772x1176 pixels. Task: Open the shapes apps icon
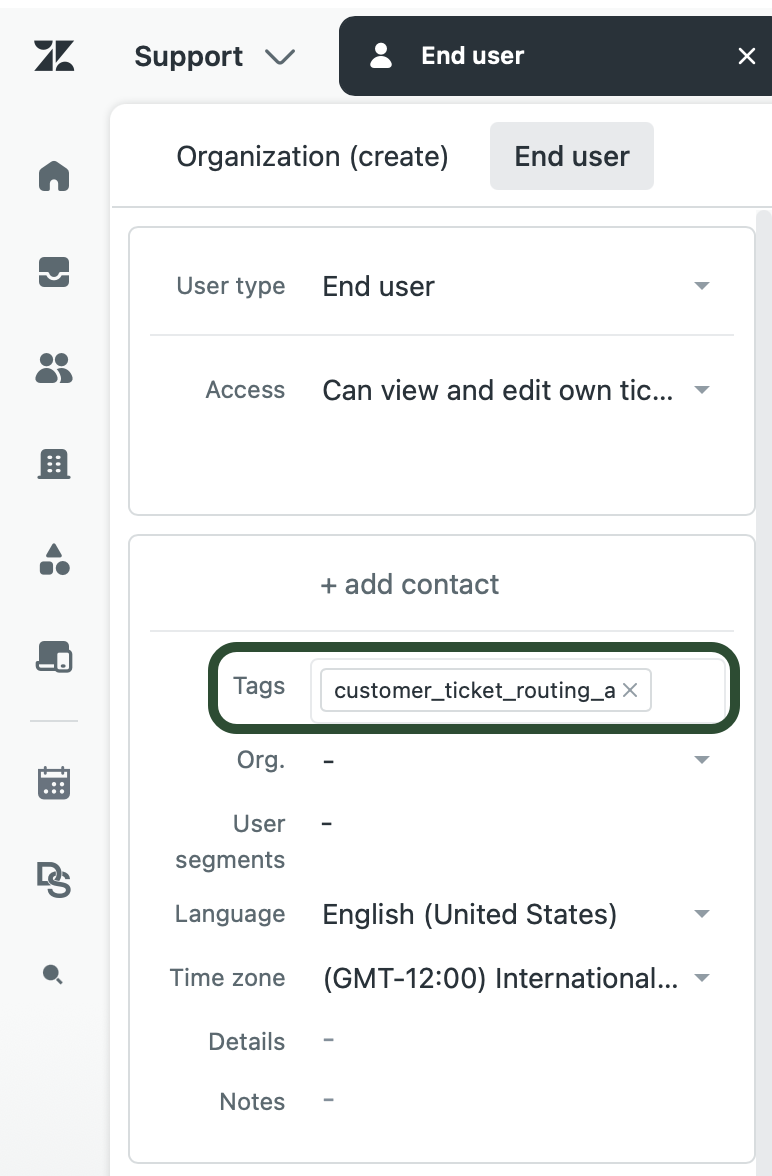click(x=54, y=560)
